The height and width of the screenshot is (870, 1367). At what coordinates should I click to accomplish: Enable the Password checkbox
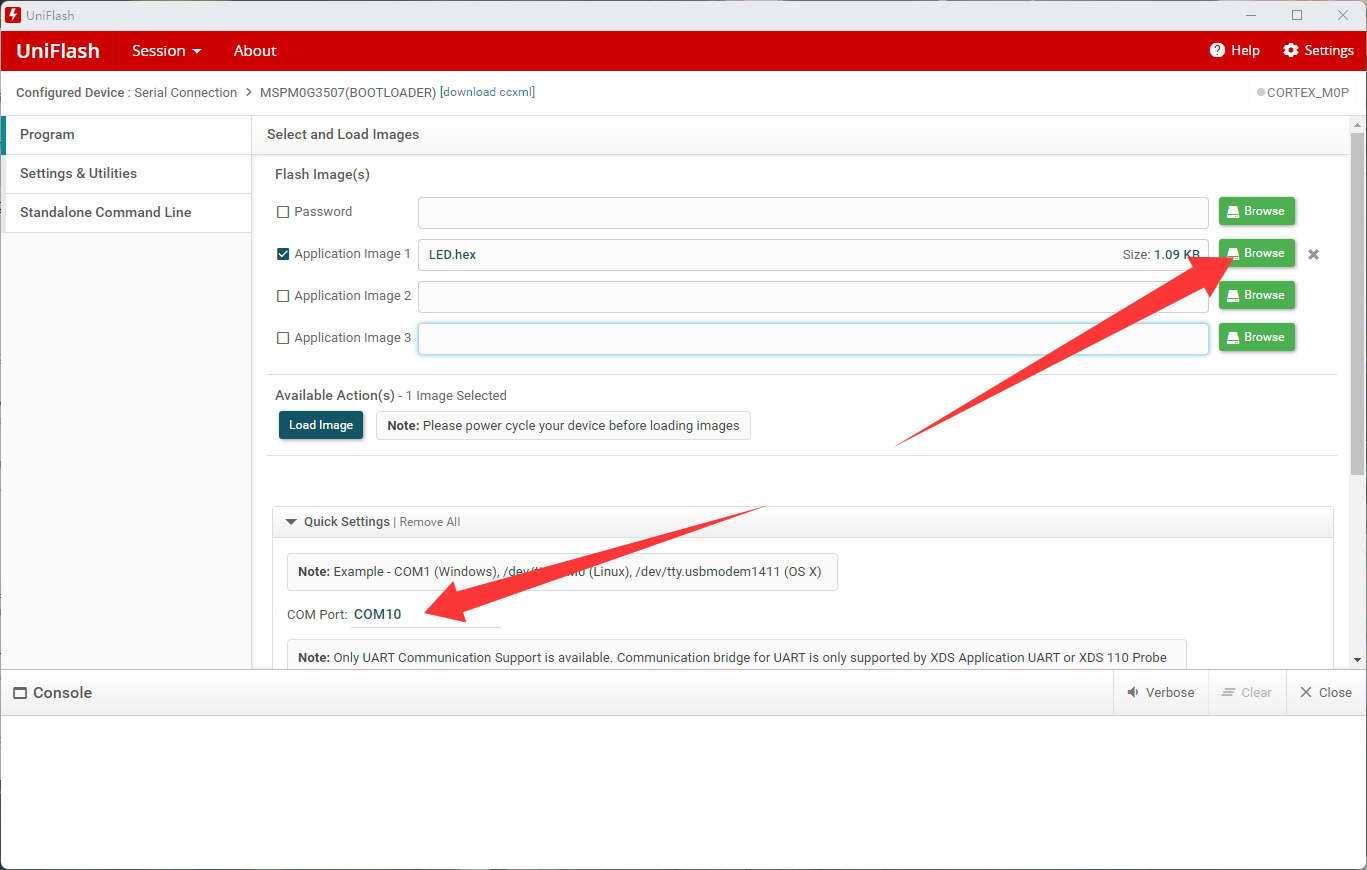pyautogui.click(x=283, y=212)
